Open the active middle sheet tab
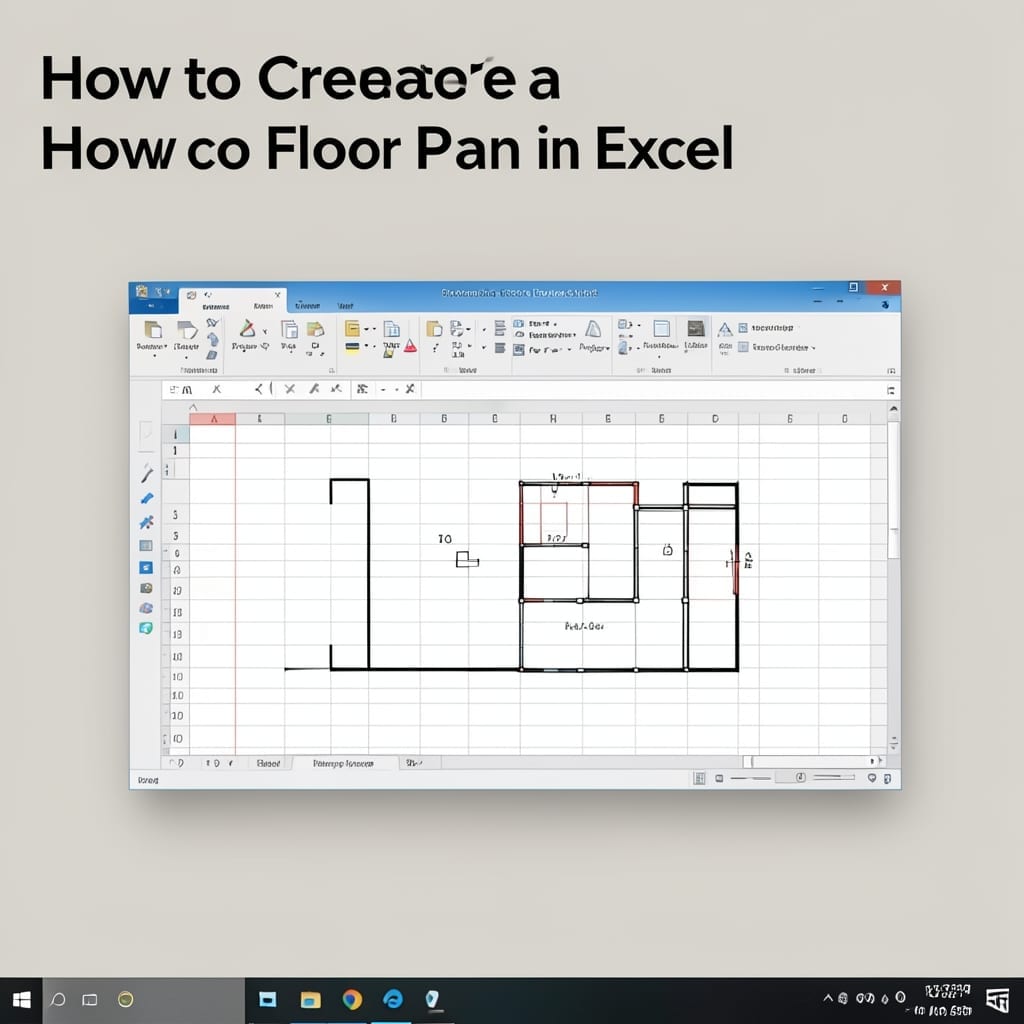The width and height of the screenshot is (1024, 1024). [x=344, y=763]
